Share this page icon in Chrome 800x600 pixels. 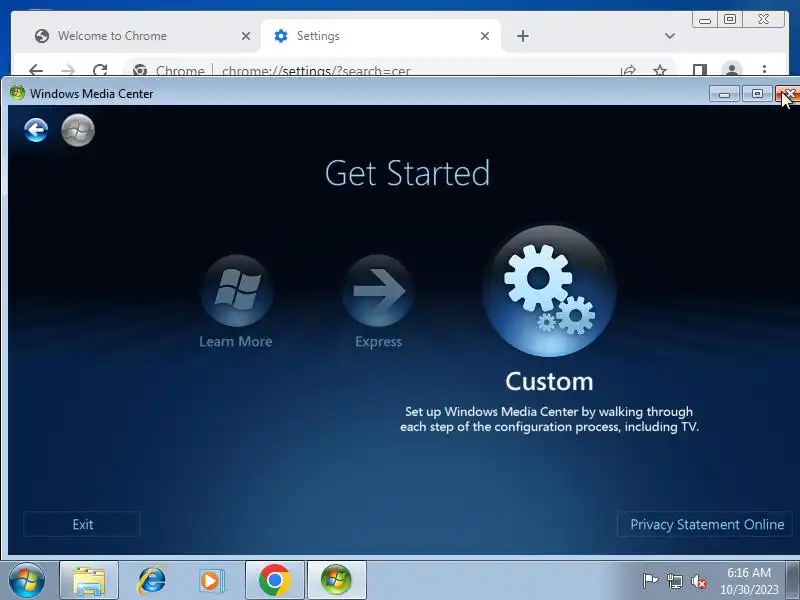(x=629, y=70)
